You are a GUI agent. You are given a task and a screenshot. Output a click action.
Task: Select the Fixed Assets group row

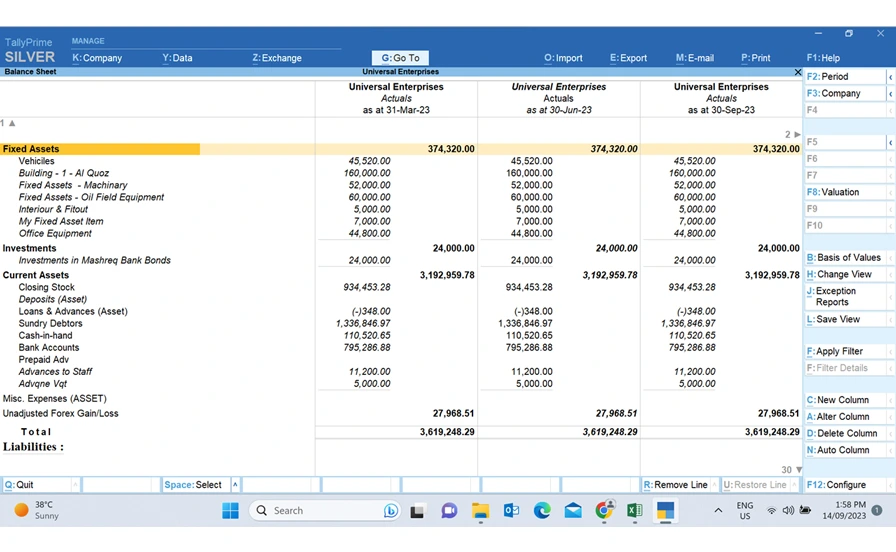click(x=400, y=149)
